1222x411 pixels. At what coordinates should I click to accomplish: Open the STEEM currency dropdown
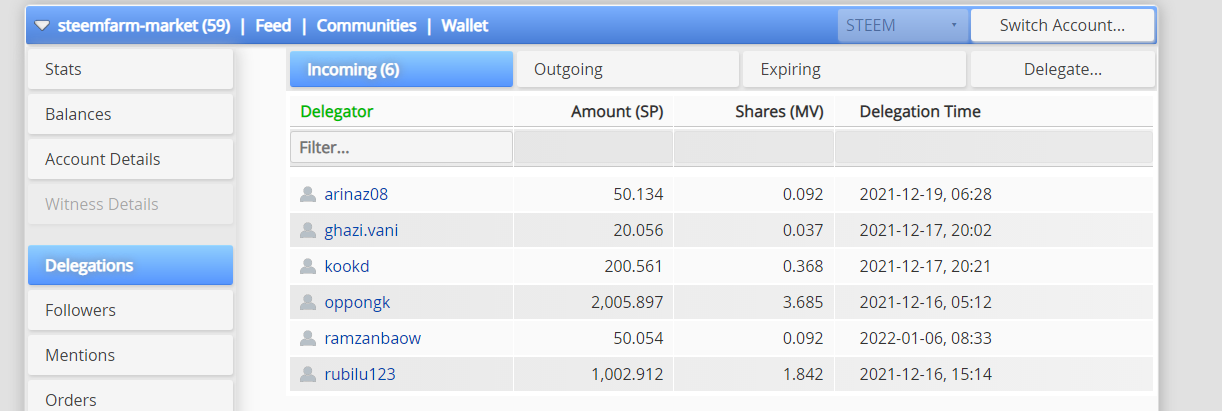click(902, 25)
